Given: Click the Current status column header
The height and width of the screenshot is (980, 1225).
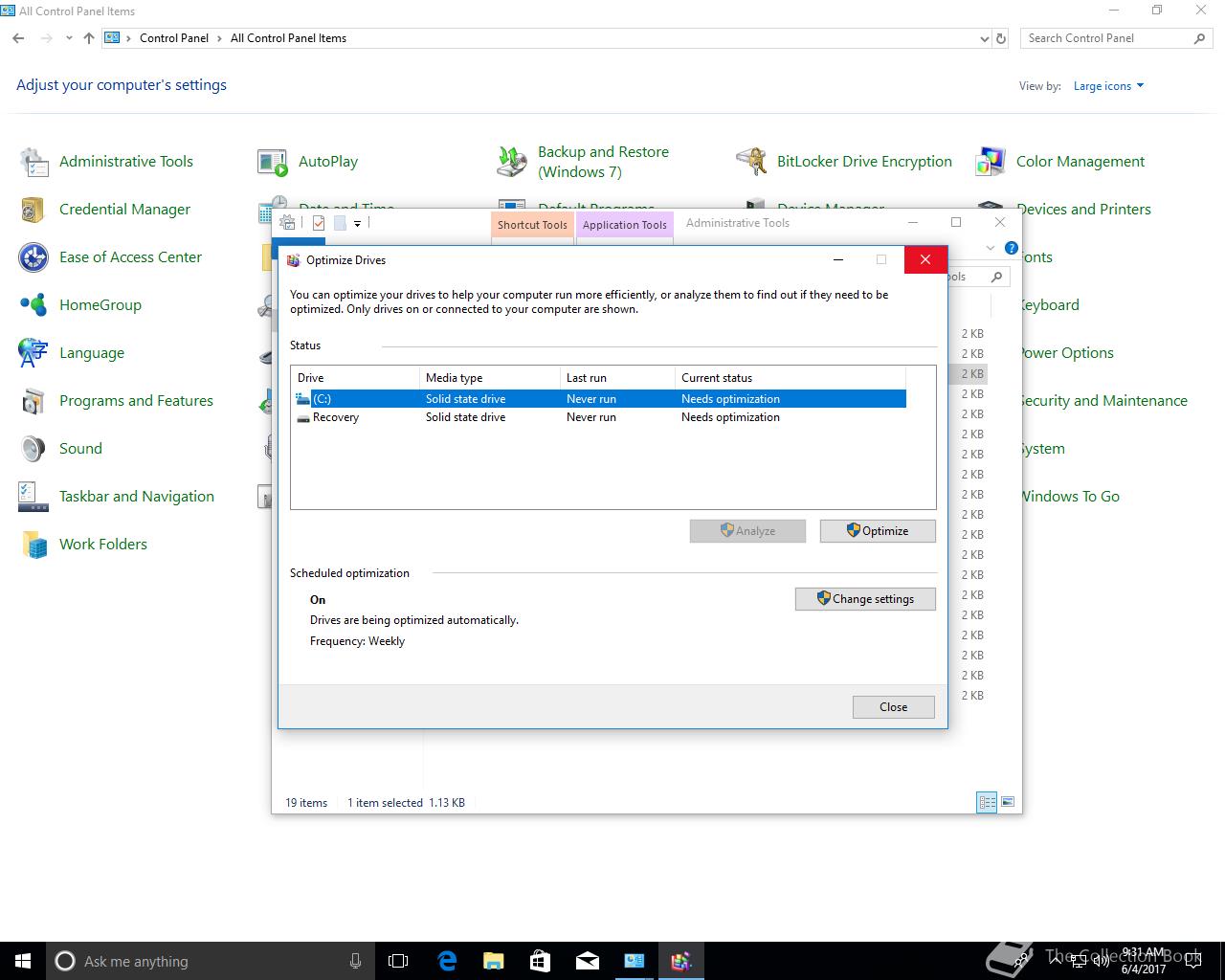Looking at the screenshot, I should coord(790,378).
